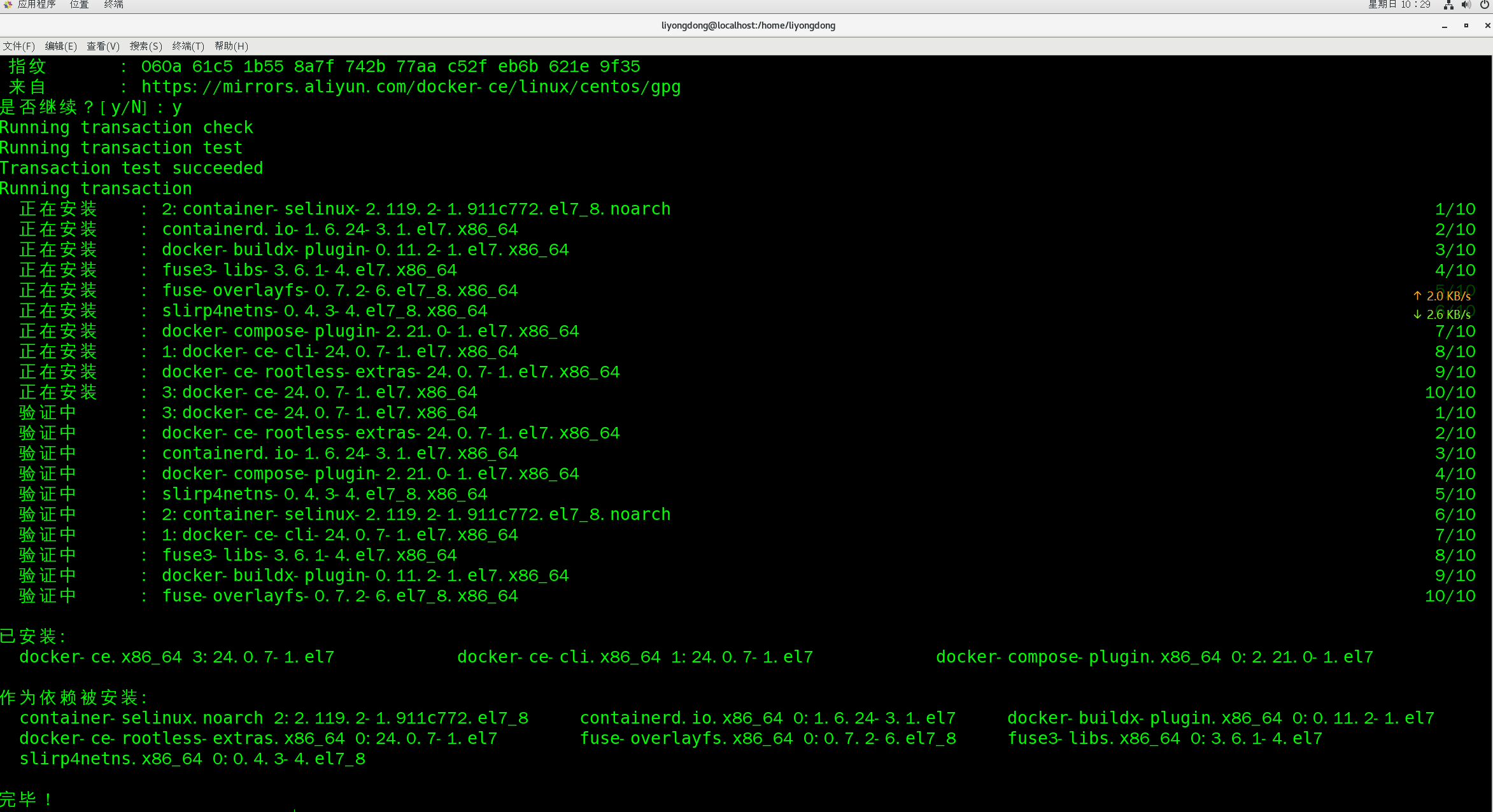
Task: Maximize the terminal window
Action: point(1466,25)
